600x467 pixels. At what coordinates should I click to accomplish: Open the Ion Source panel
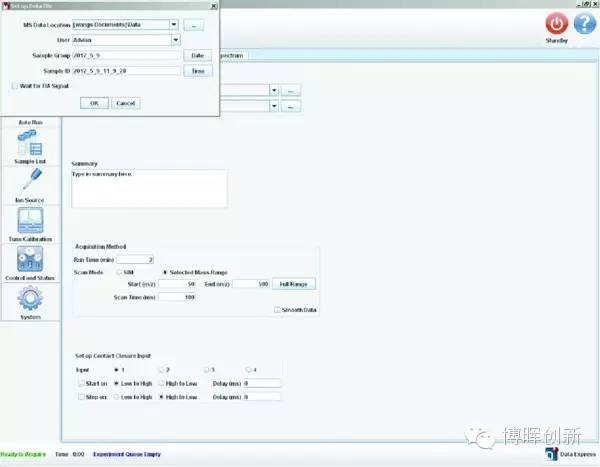[29, 186]
